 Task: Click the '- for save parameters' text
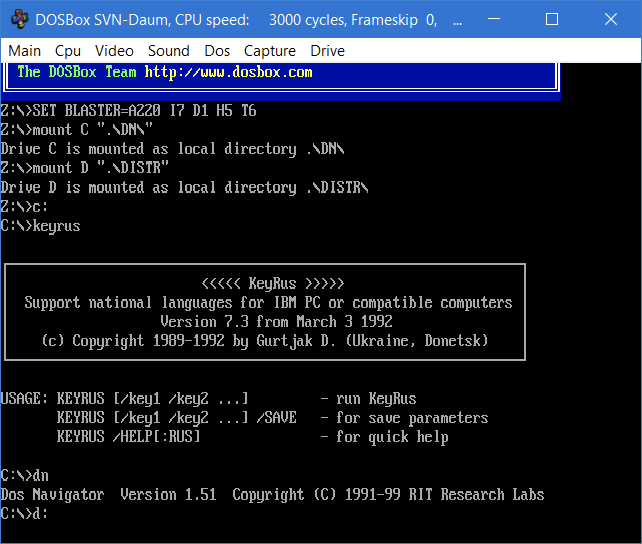(x=405, y=418)
